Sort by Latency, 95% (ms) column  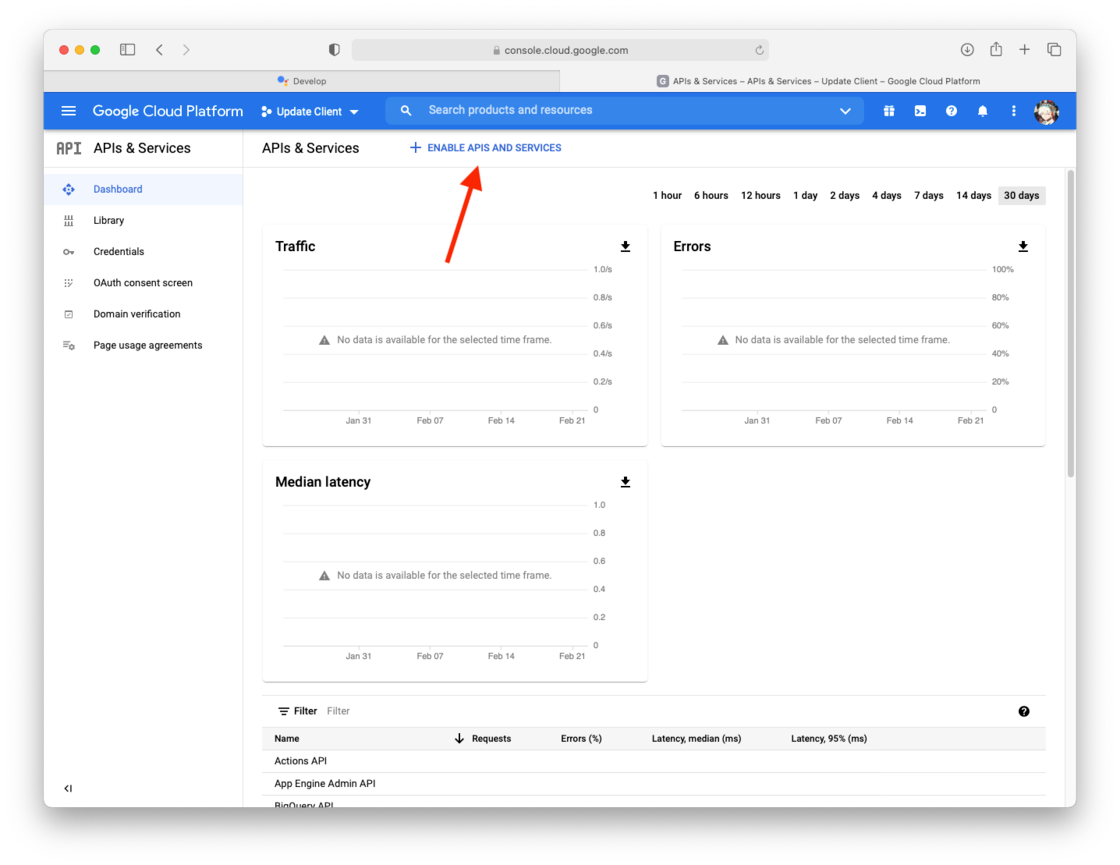click(x=829, y=739)
